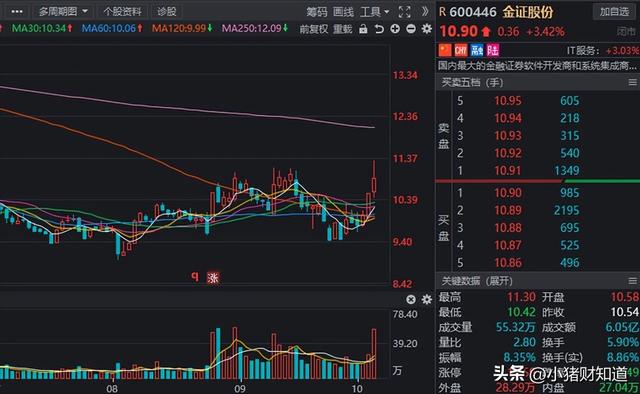The width and height of the screenshot is (640, 394).
Task: Toggle the 涨 marker on chart
Action: 213,278
